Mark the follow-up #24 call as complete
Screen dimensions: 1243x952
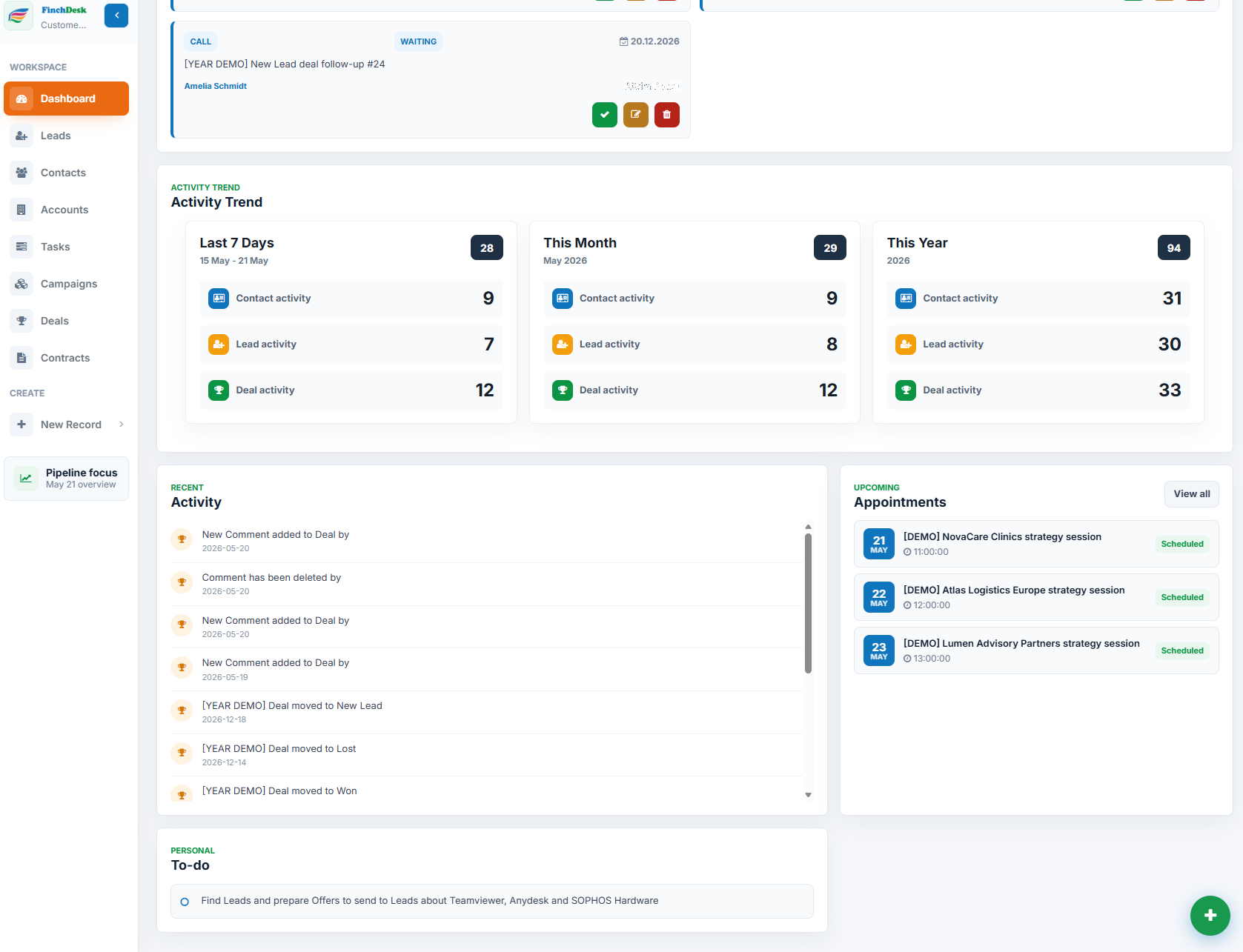click(x=605, y=115)
